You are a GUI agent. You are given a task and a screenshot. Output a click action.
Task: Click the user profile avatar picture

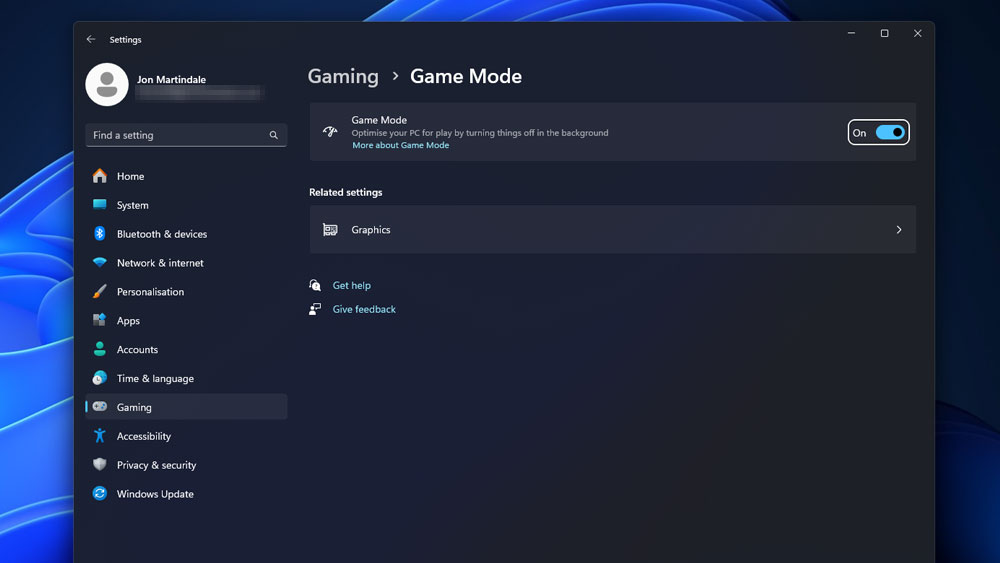pyautogui.click(x=107, y=84)
